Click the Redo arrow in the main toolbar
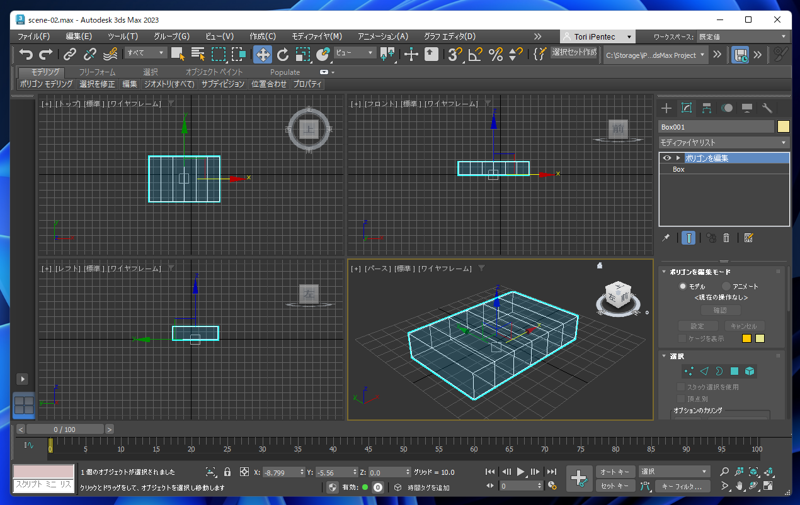 [x=46, y=54]
